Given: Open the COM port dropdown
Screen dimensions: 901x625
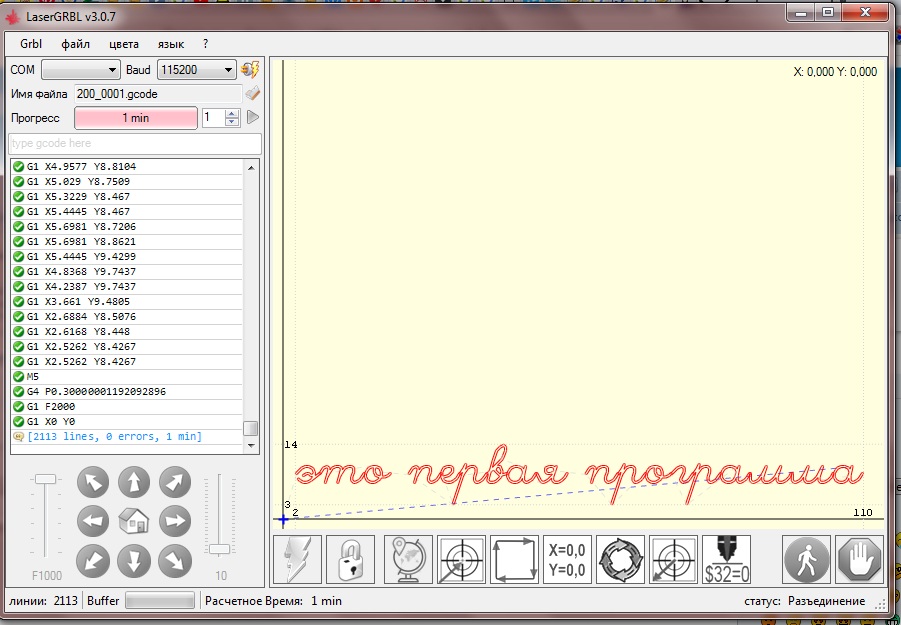Looking at the screenshot, I should coord(81,70).
